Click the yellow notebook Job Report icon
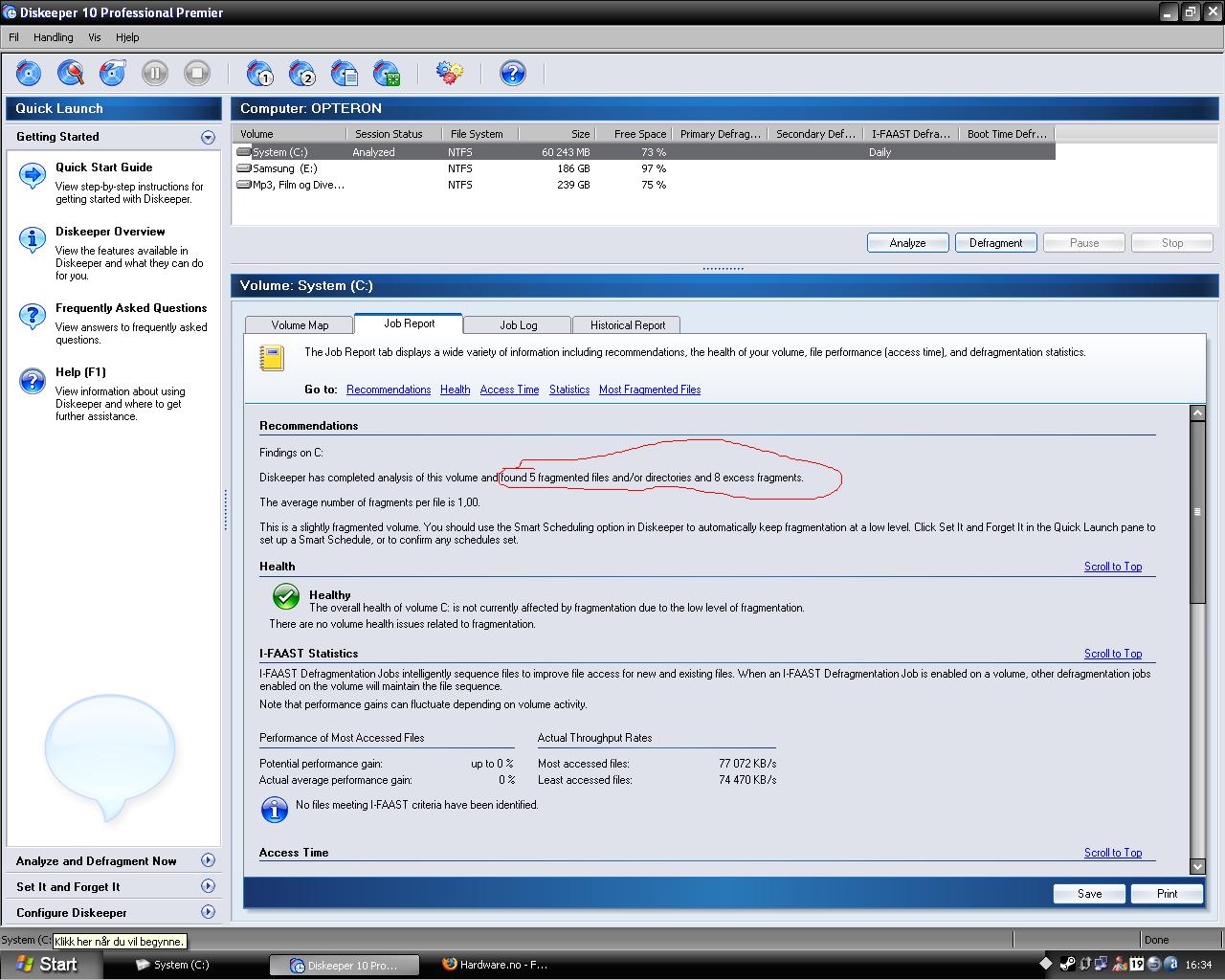Screen dimensions: 1225x980 click(x=273, y=358)
